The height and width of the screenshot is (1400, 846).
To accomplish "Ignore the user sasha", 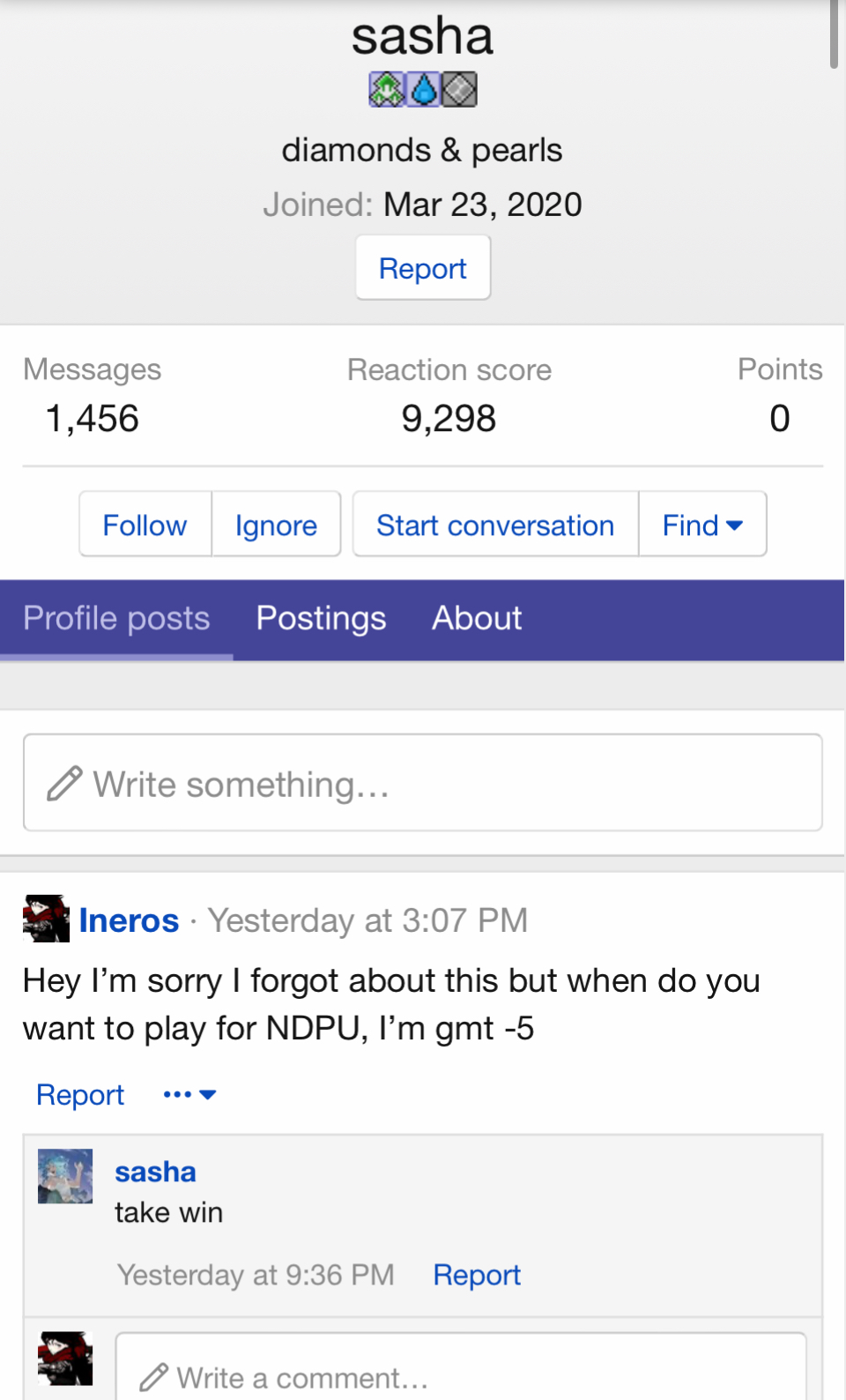I will point(276,525).
